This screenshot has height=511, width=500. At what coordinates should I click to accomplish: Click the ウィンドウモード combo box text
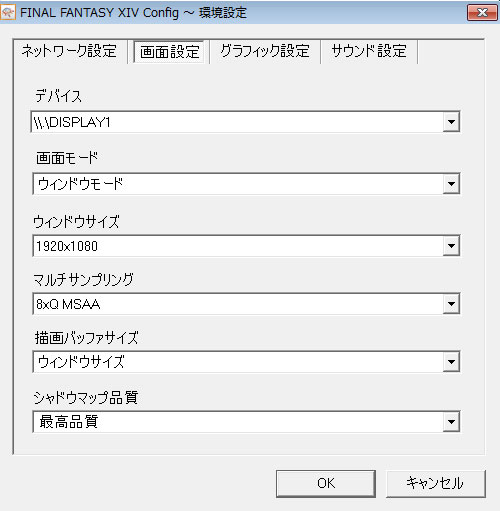(x=80, y=184)
